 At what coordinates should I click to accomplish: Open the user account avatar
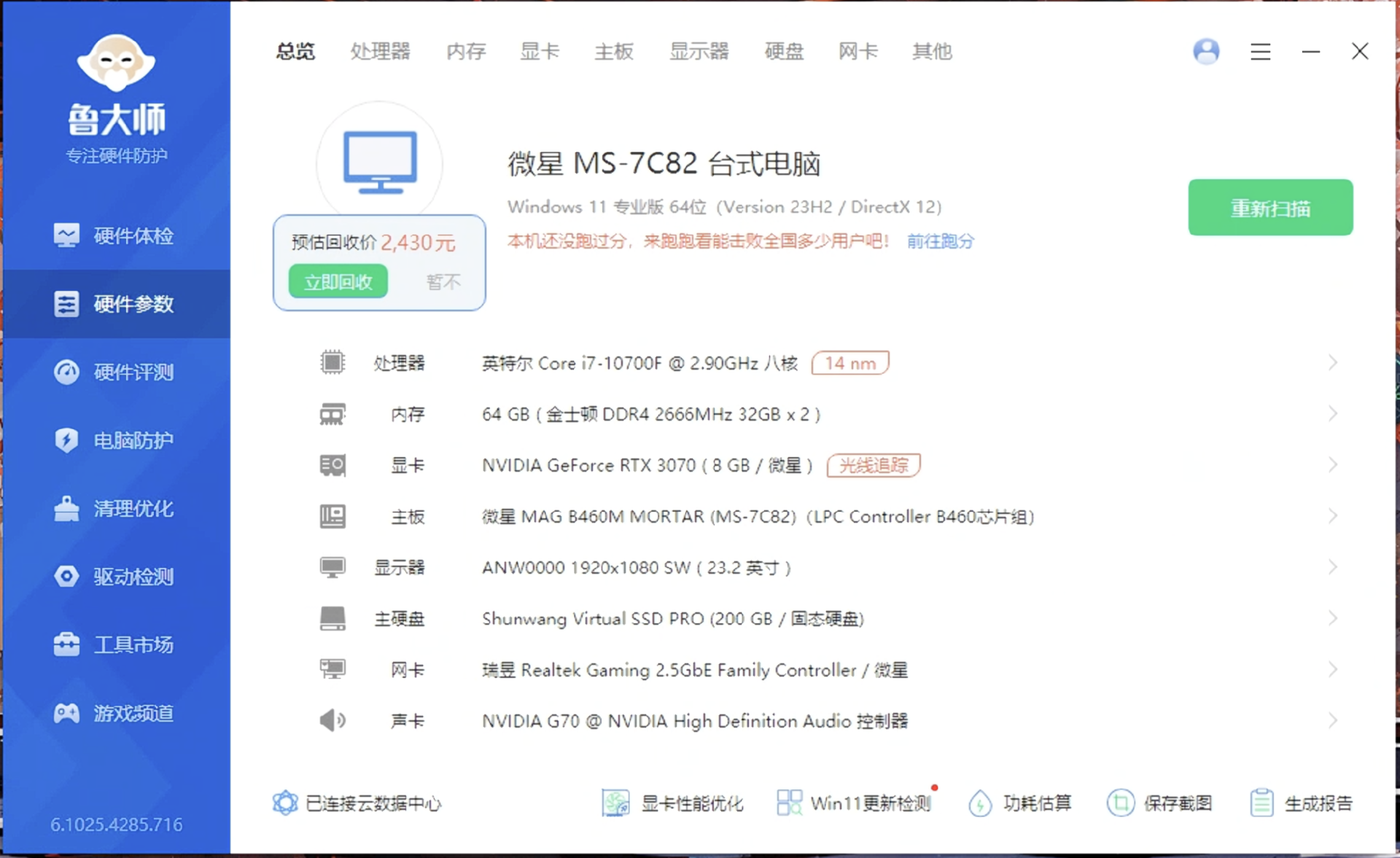click(x=1206, y=51)
